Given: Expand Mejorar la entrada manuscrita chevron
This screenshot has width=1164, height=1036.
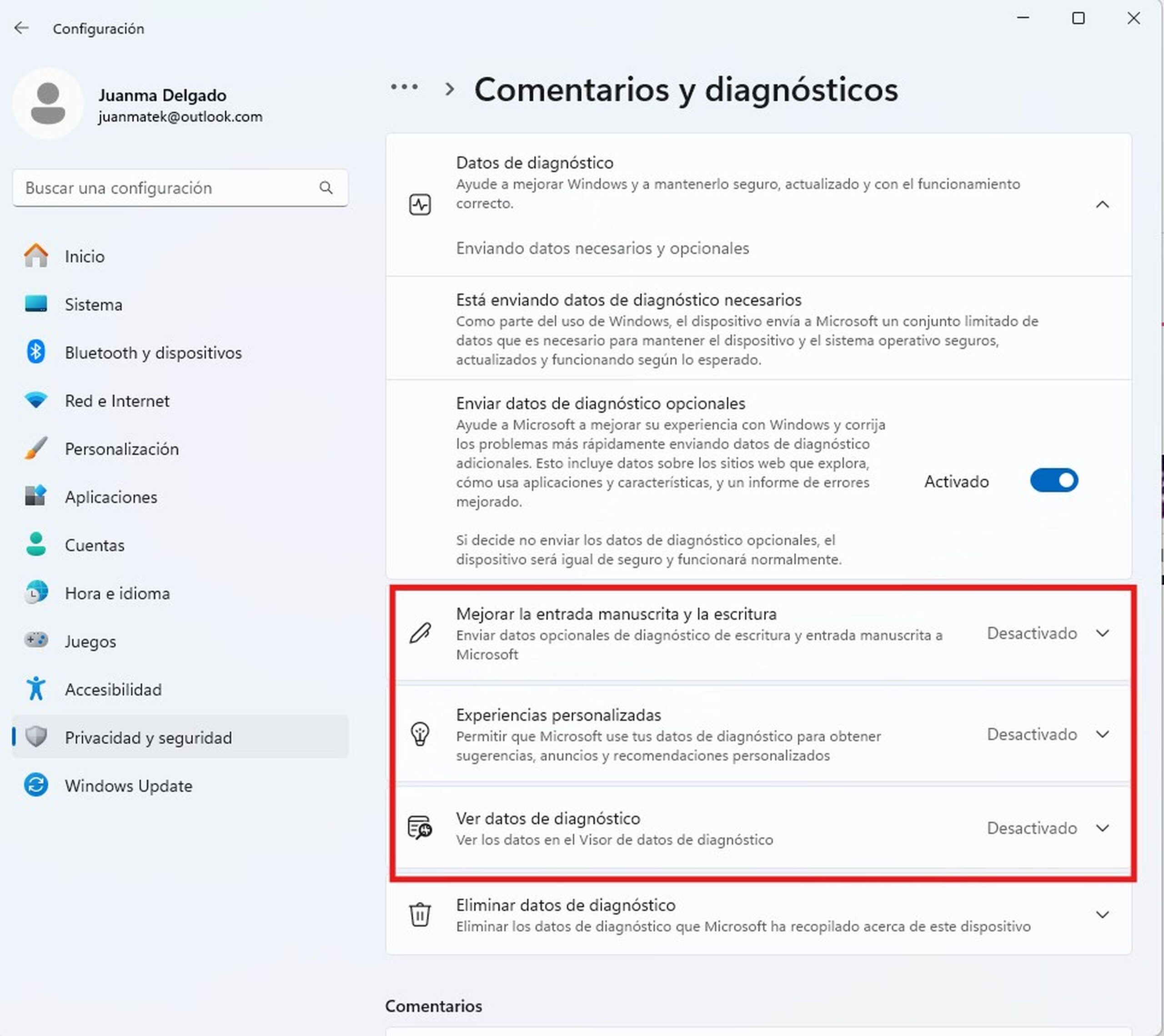Looking at the screenshot, I should pos(1103,633).
